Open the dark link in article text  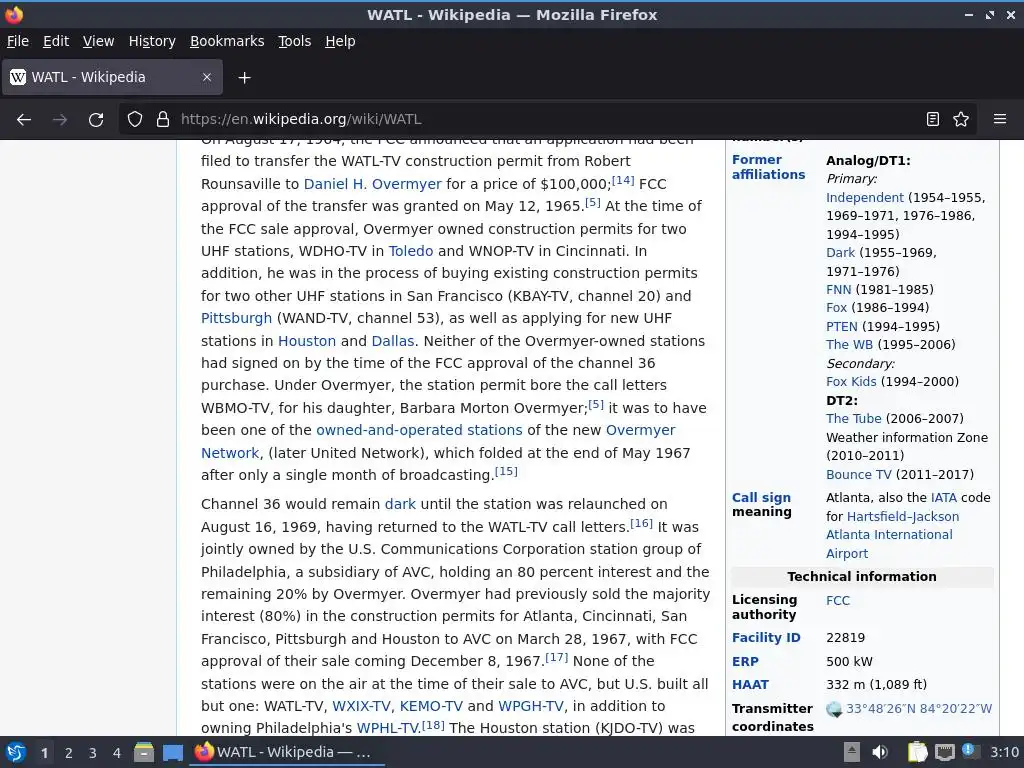[x=400, y=504]
